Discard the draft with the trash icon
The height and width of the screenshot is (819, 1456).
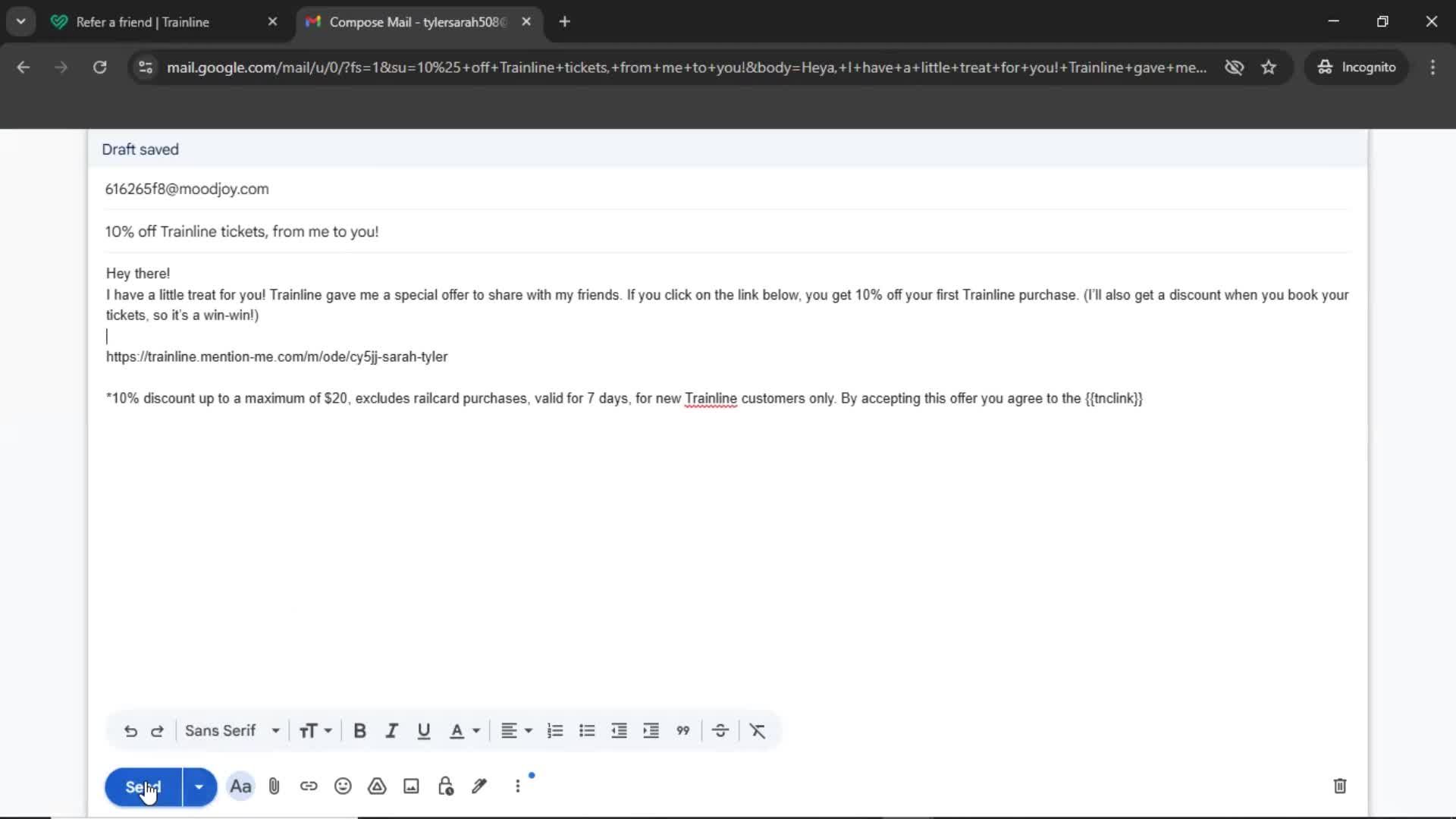coord(1339,786)
